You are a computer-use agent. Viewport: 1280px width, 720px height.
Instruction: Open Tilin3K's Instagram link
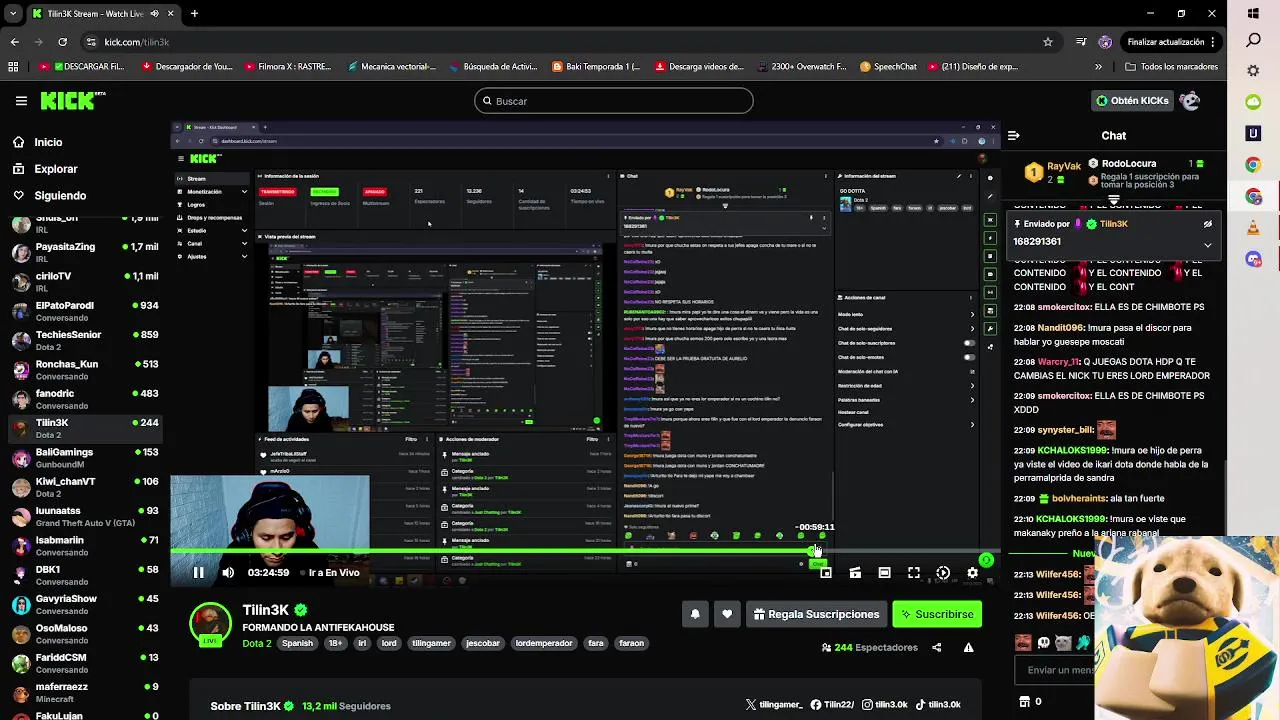pos(884,705)
